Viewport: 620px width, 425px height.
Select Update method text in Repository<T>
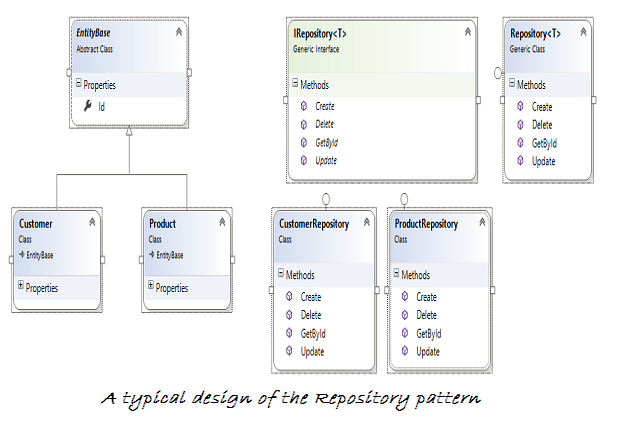point(543,161)
